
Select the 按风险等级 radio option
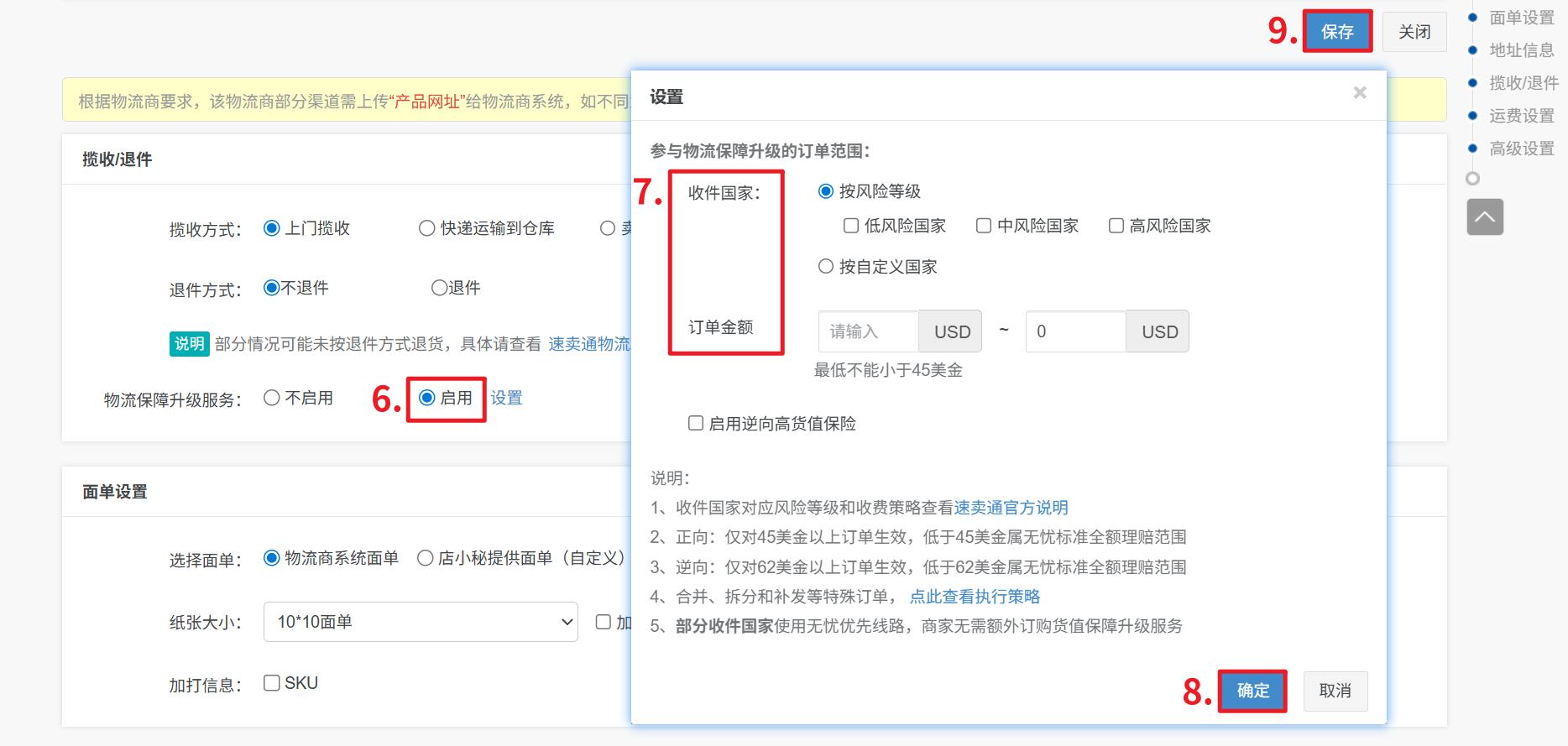[826, 191]
